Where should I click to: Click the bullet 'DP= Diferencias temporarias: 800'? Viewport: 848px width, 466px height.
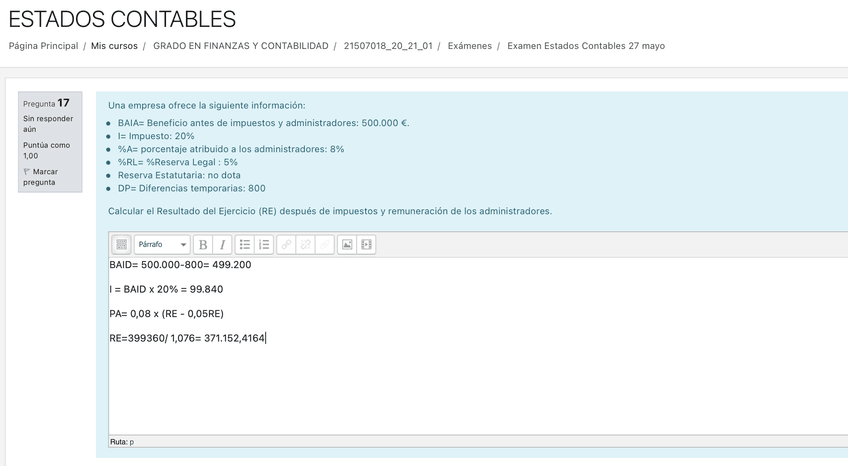(x=191, y=189)
